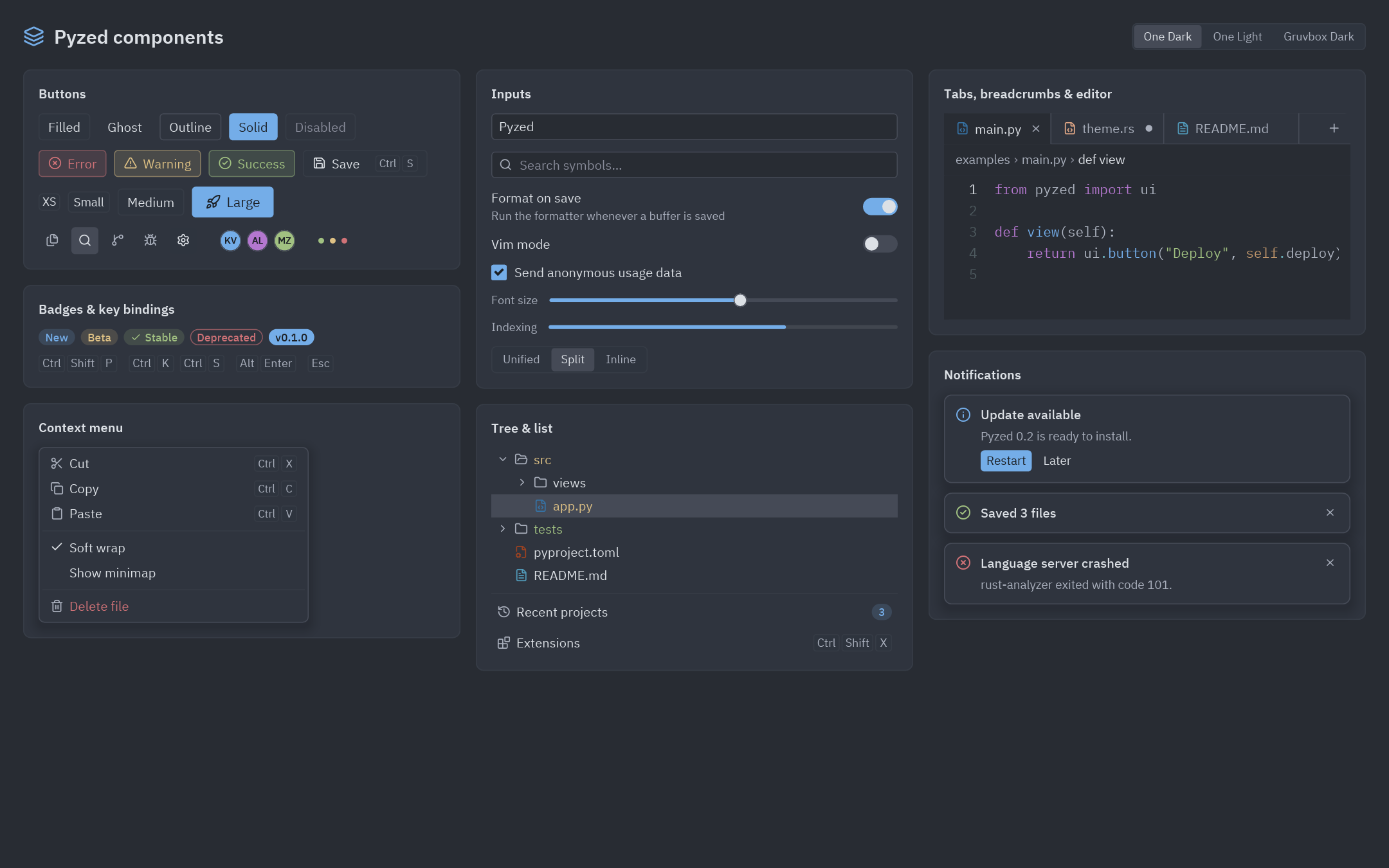Viewport: 1389px width, 868px height.
Task: Turn off Format on save toggle
Action: (880, 206)
